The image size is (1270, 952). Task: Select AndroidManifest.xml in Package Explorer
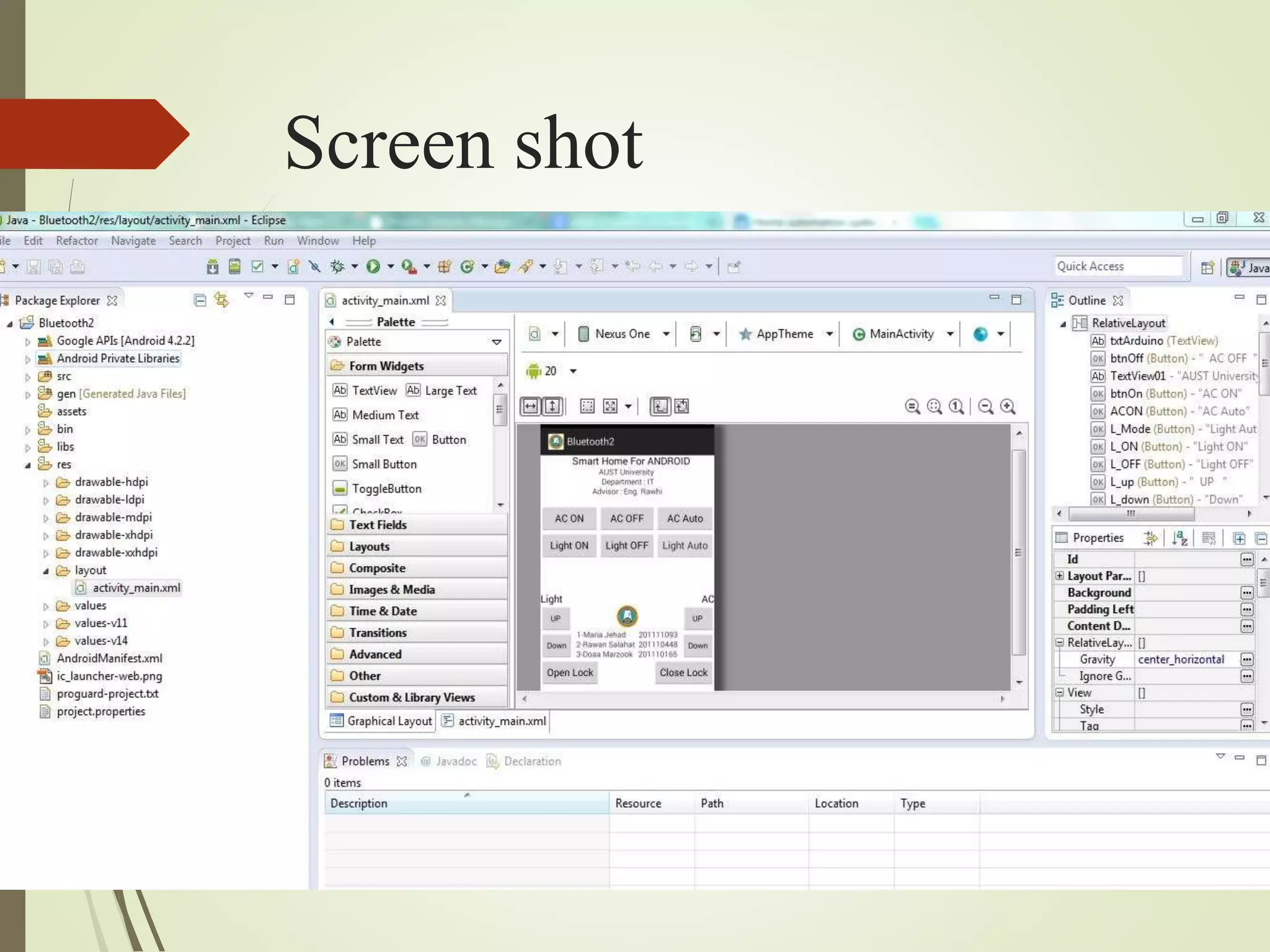101,658
